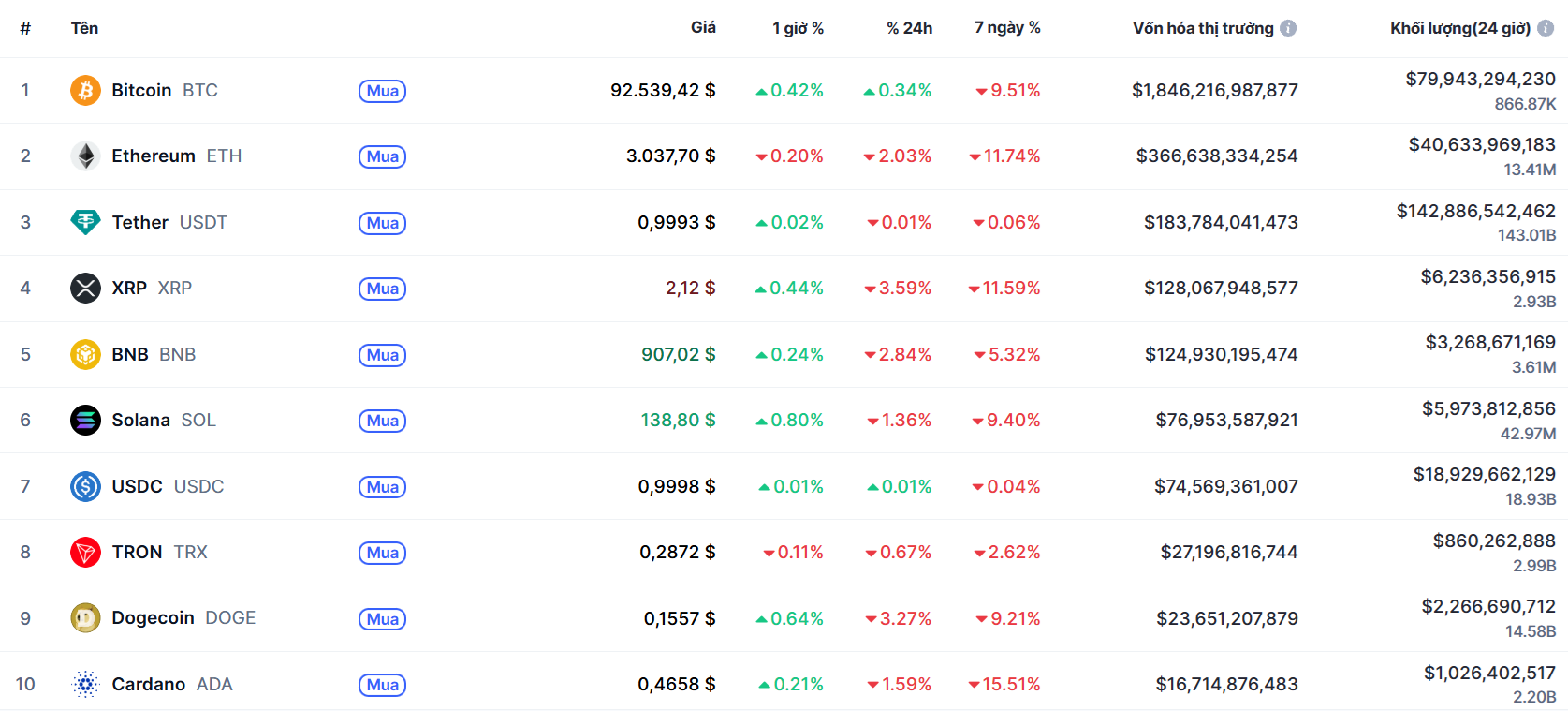Click info icon beside Vốn hóa thị trường
This screenshot has width=1568, height=711.
[1288, 28]
